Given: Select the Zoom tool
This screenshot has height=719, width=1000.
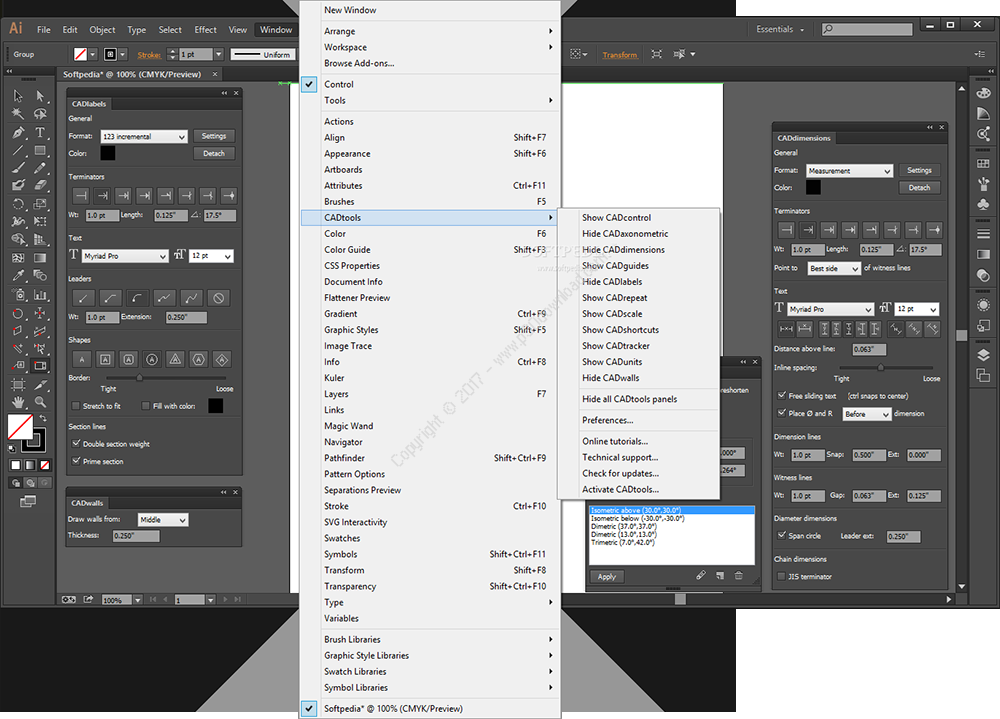Looking at the screenshot, I should pos(40,402).
